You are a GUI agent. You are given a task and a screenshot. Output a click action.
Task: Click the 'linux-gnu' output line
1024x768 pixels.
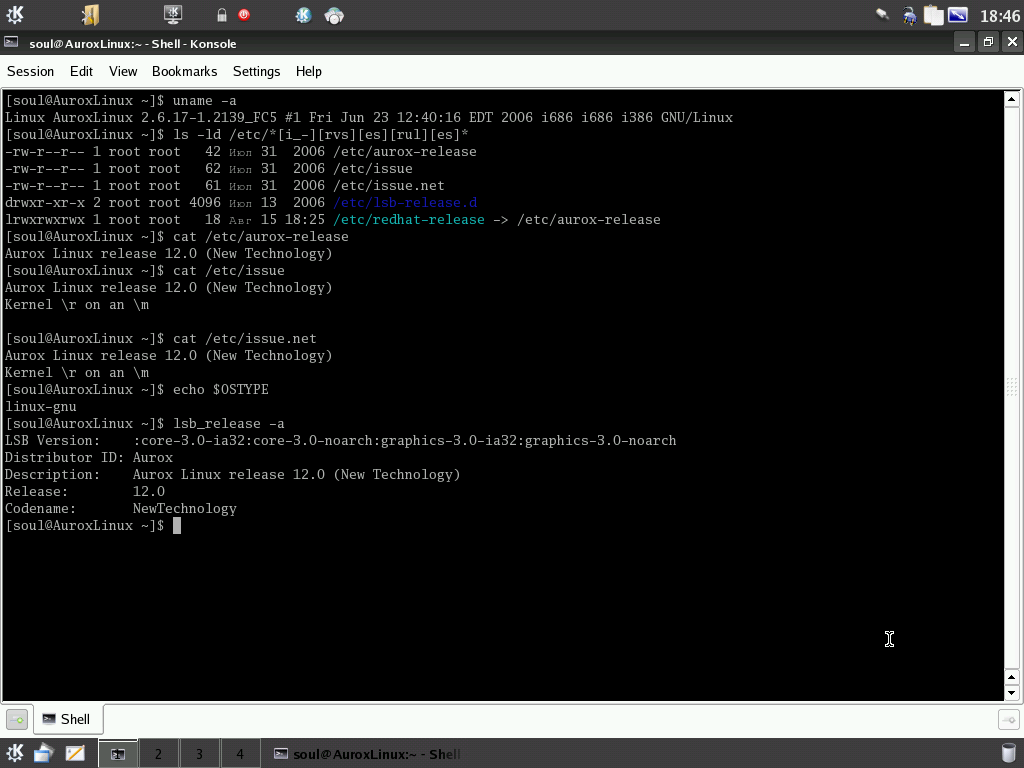tap(40, 406)
